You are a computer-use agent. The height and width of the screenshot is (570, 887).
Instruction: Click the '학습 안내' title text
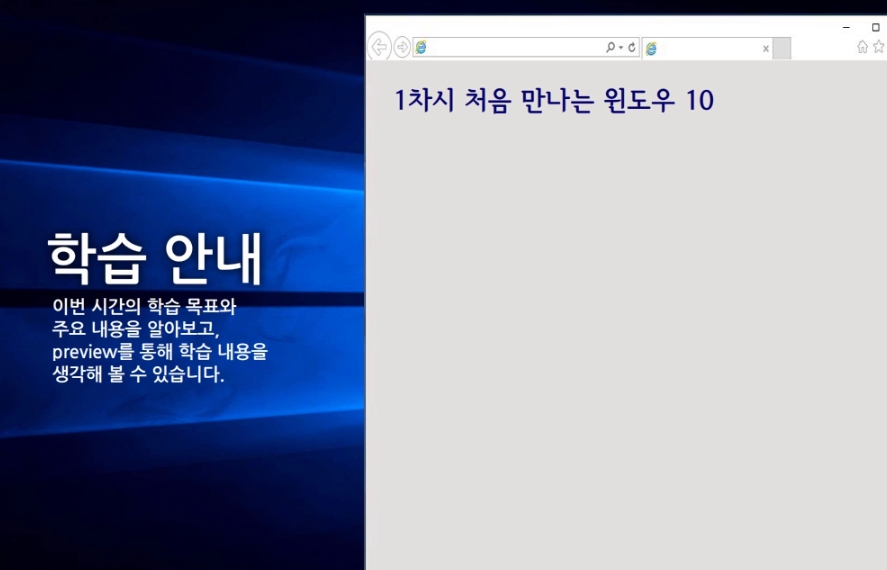point(156,258)
